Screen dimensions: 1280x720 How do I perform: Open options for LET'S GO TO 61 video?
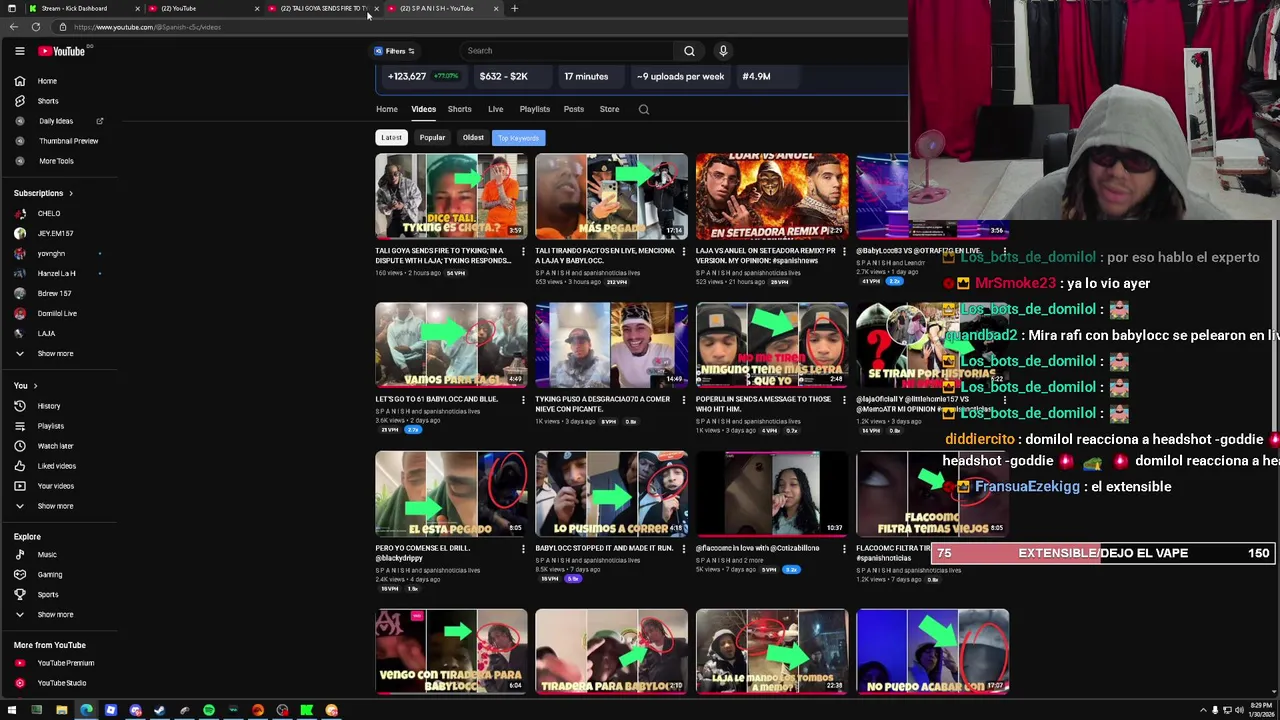(523, 400)
